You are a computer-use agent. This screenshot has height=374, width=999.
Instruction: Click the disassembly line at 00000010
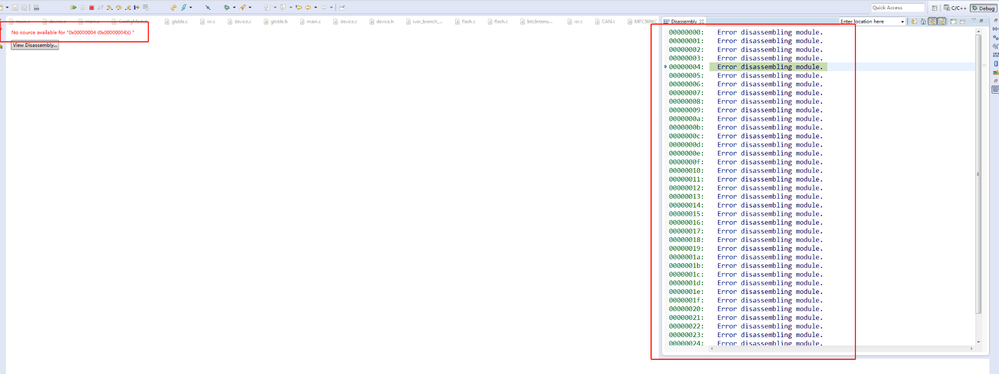745,170
